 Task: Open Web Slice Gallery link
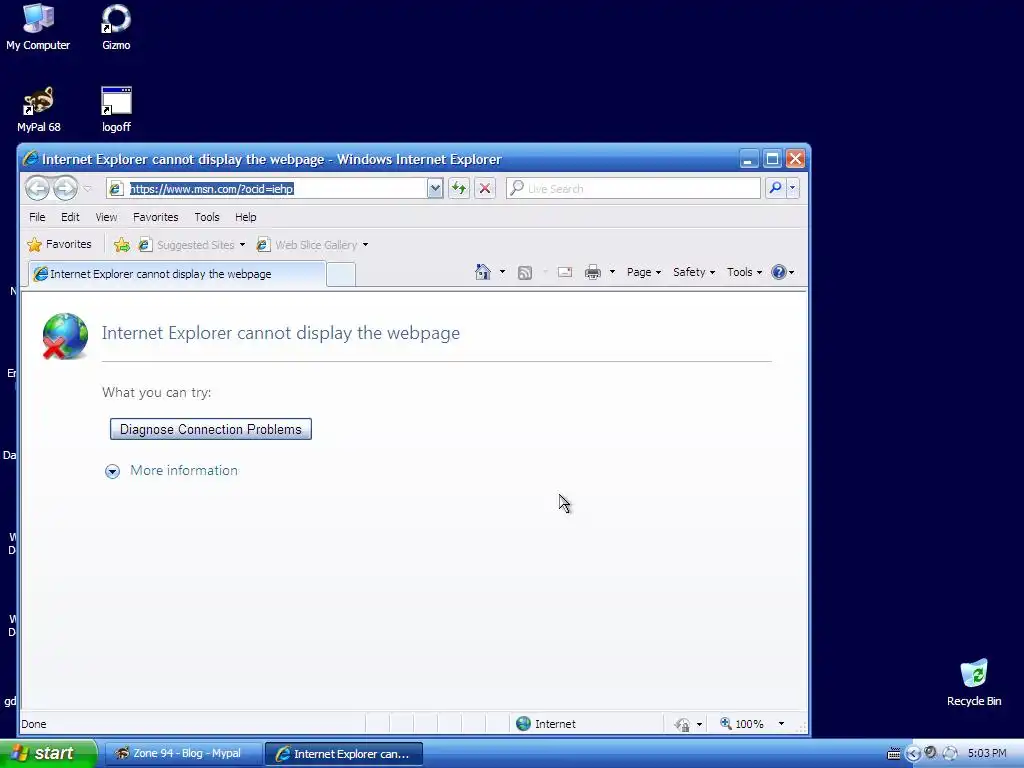(x=307, y=245)
